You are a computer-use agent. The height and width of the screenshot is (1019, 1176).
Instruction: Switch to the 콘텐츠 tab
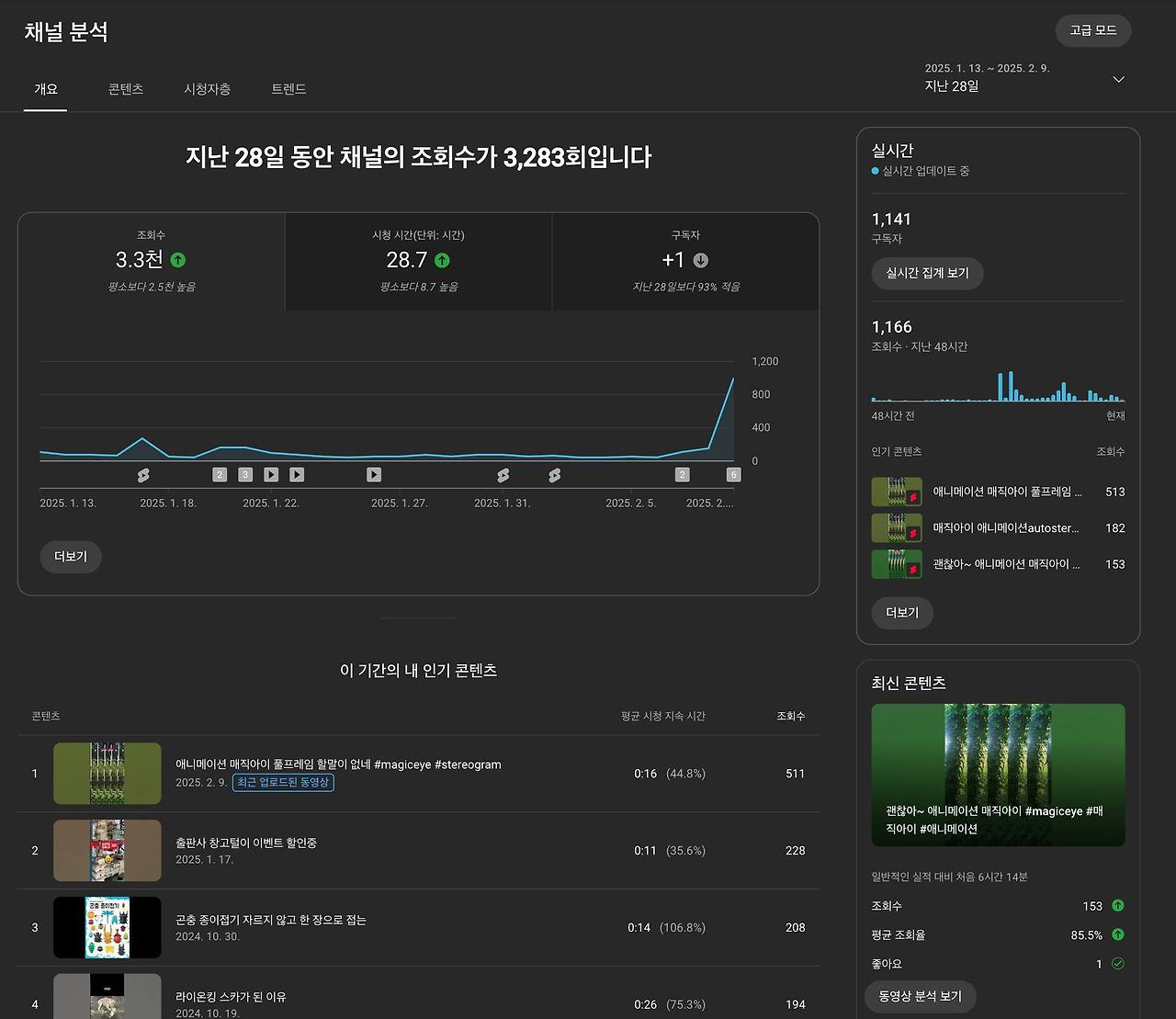tap(126, 89)
